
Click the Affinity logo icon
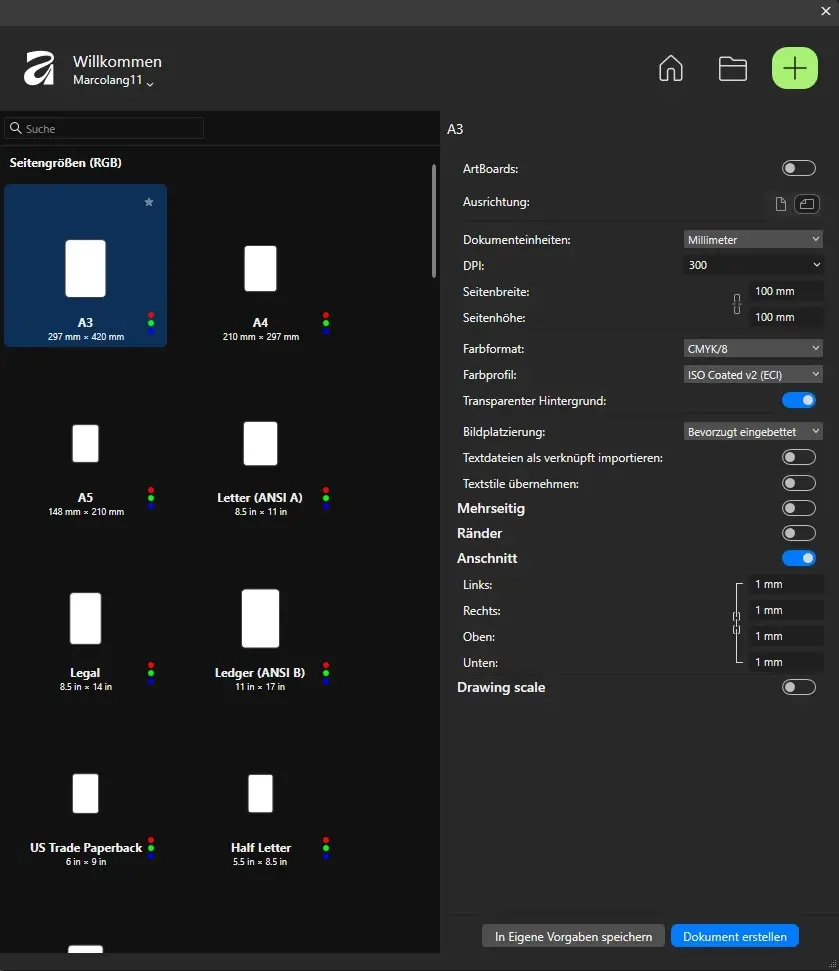39,68
